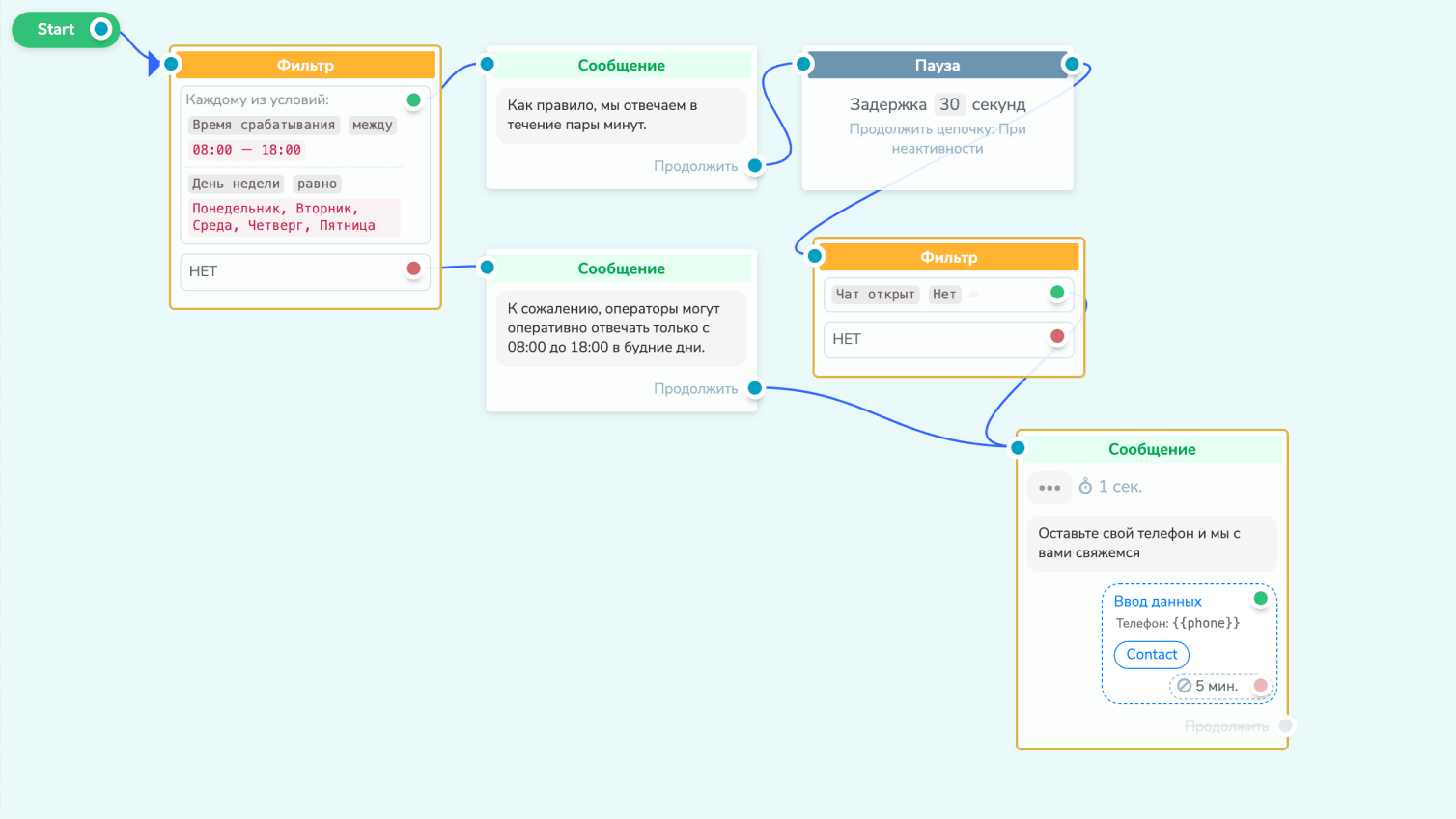Click green connector dot of Ввод данных
This screenshot has width=1456, height=819.
pos(1260,599)
